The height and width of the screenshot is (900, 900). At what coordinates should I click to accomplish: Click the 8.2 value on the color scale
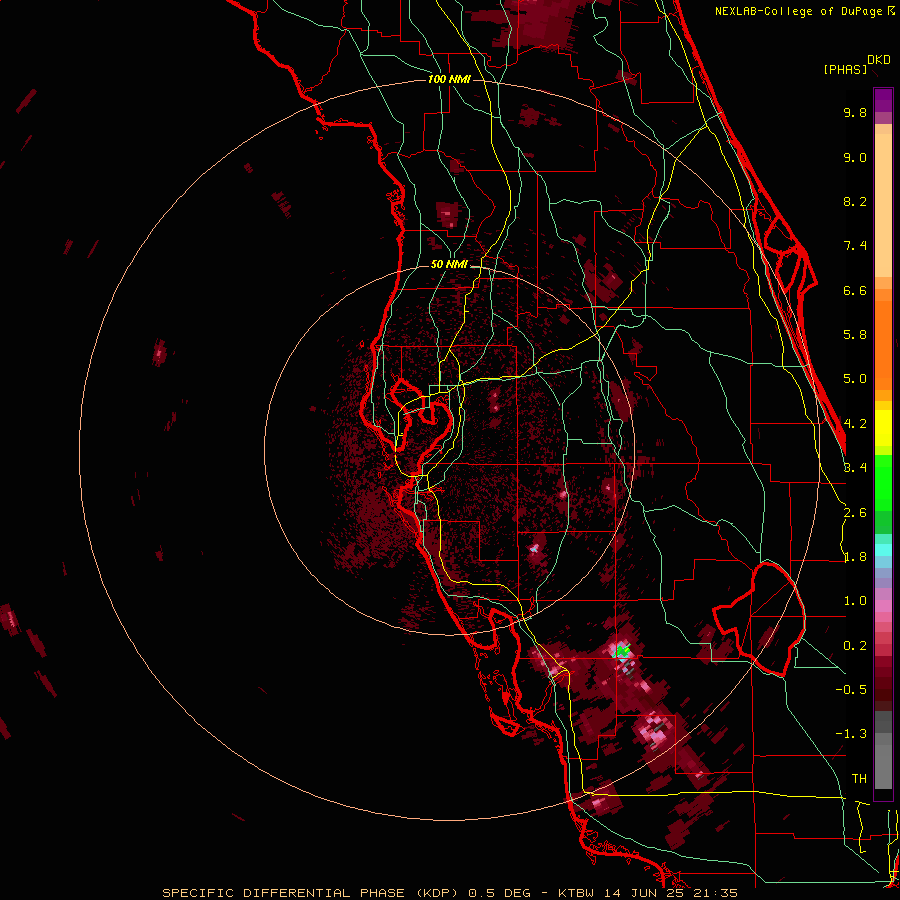coord(855,201)
